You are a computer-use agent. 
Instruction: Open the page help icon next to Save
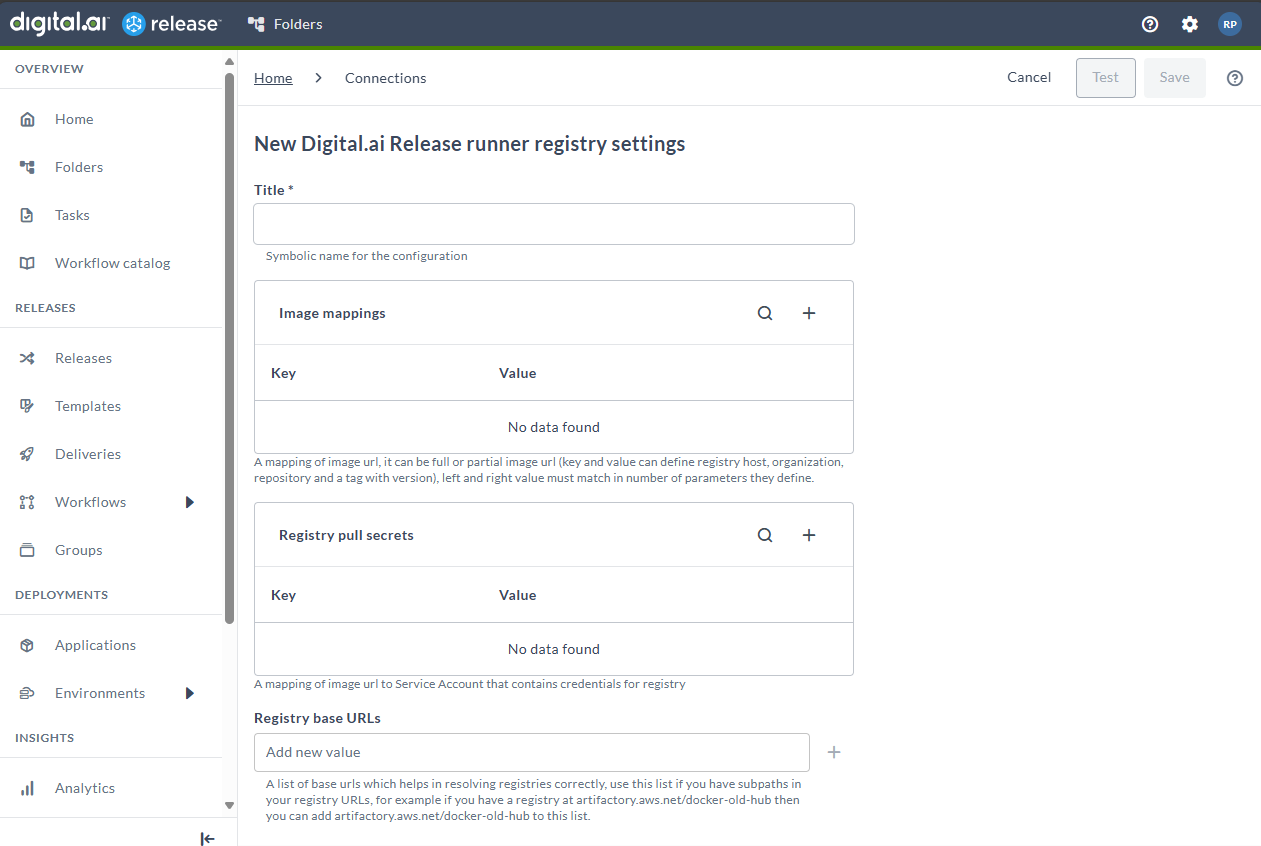click(x=1235, y=78)
